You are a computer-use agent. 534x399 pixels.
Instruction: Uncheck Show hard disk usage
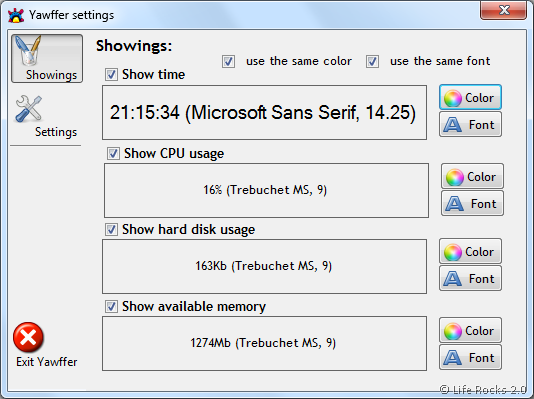(111, 229)
